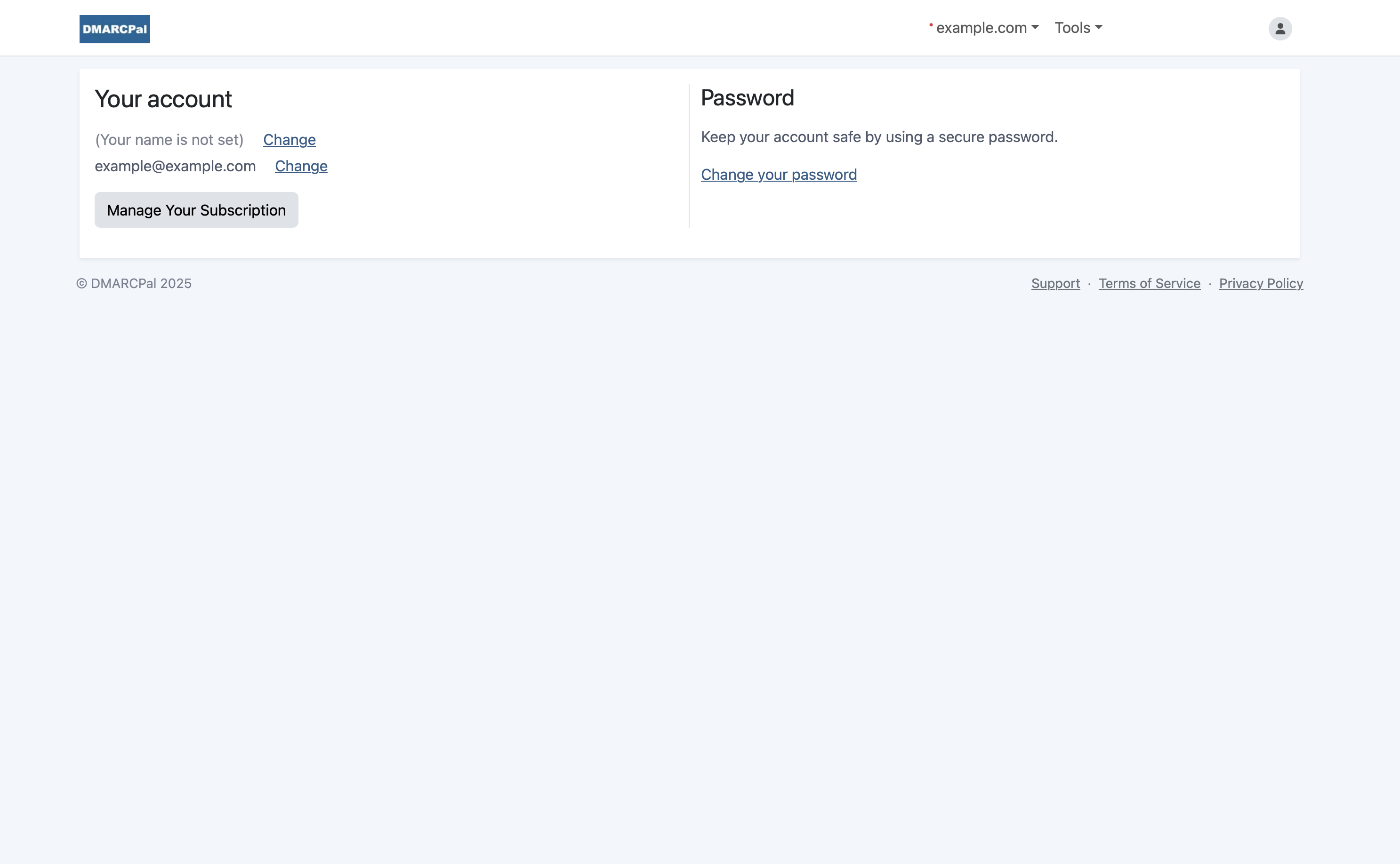
Task: Click Change link beside the email address
Action: pyautogui.click(x=301, y=166)
